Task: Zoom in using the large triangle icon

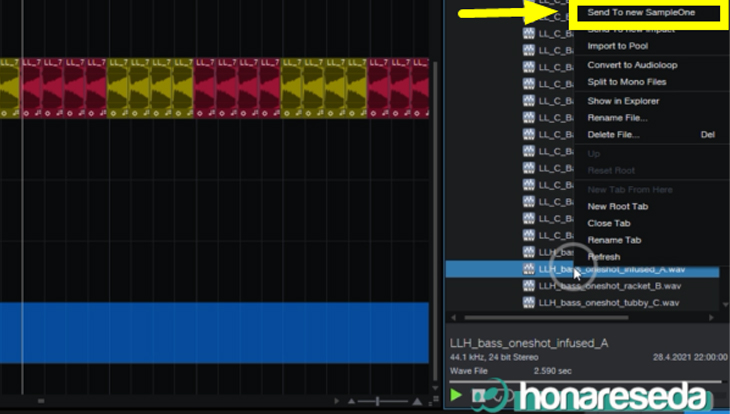Action: pyautogui.click(x=417, y=400)
